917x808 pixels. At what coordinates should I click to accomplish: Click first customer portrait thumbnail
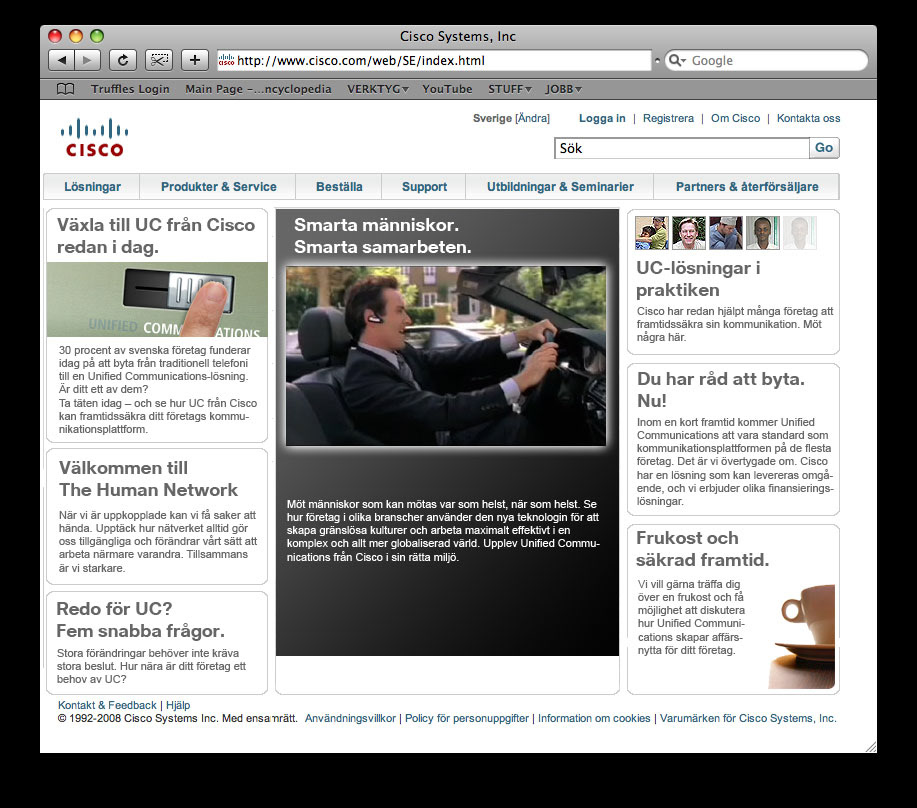click(651, 233)
